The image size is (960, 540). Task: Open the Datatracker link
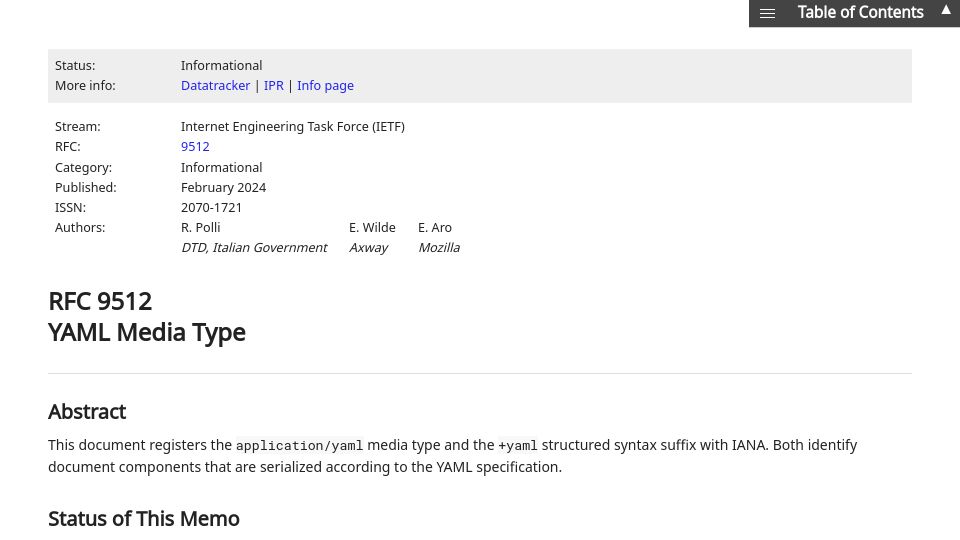216,86
